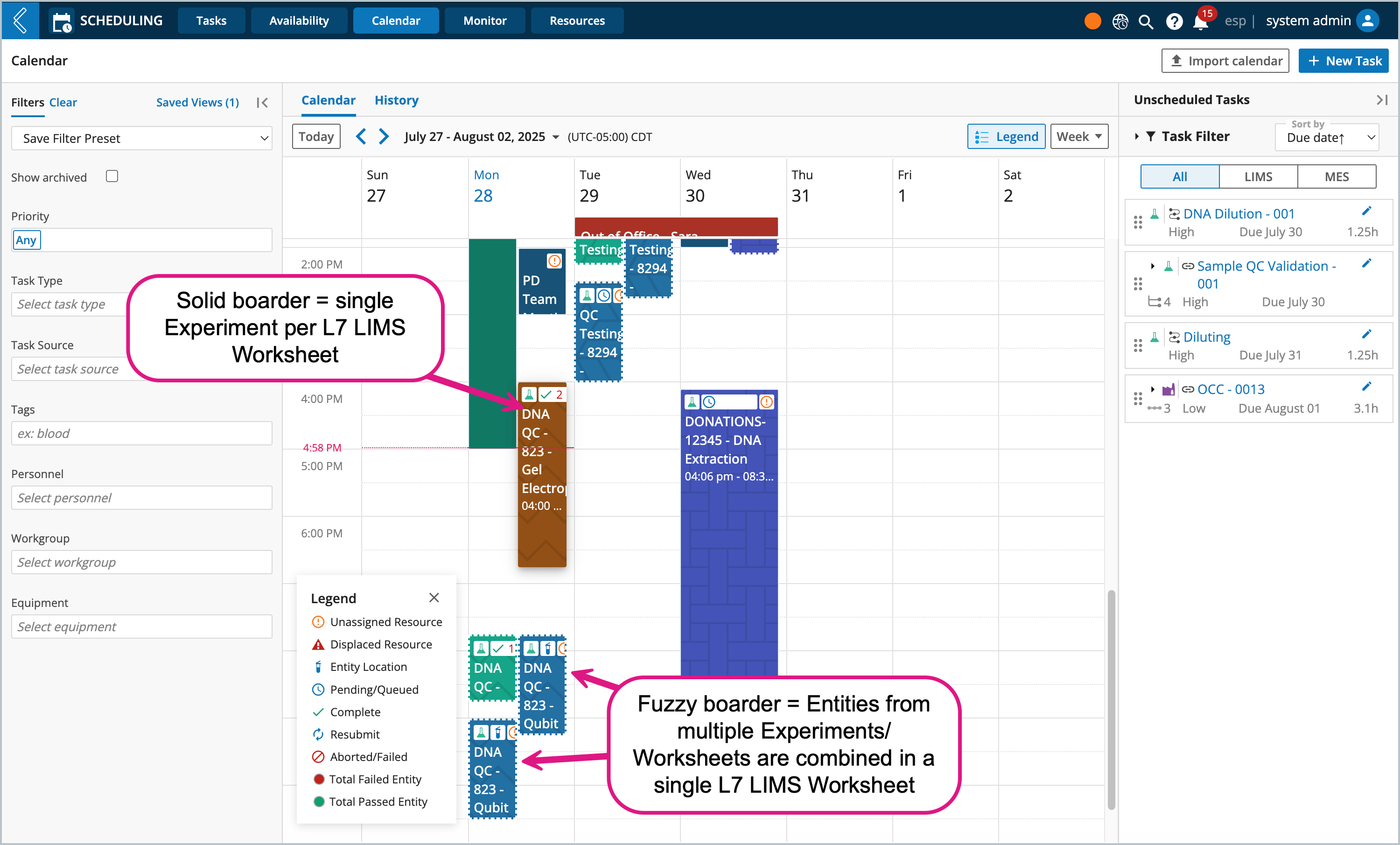1400x845 pixels.
Task: Click Import calendar button
Action: pos(1225,61)
